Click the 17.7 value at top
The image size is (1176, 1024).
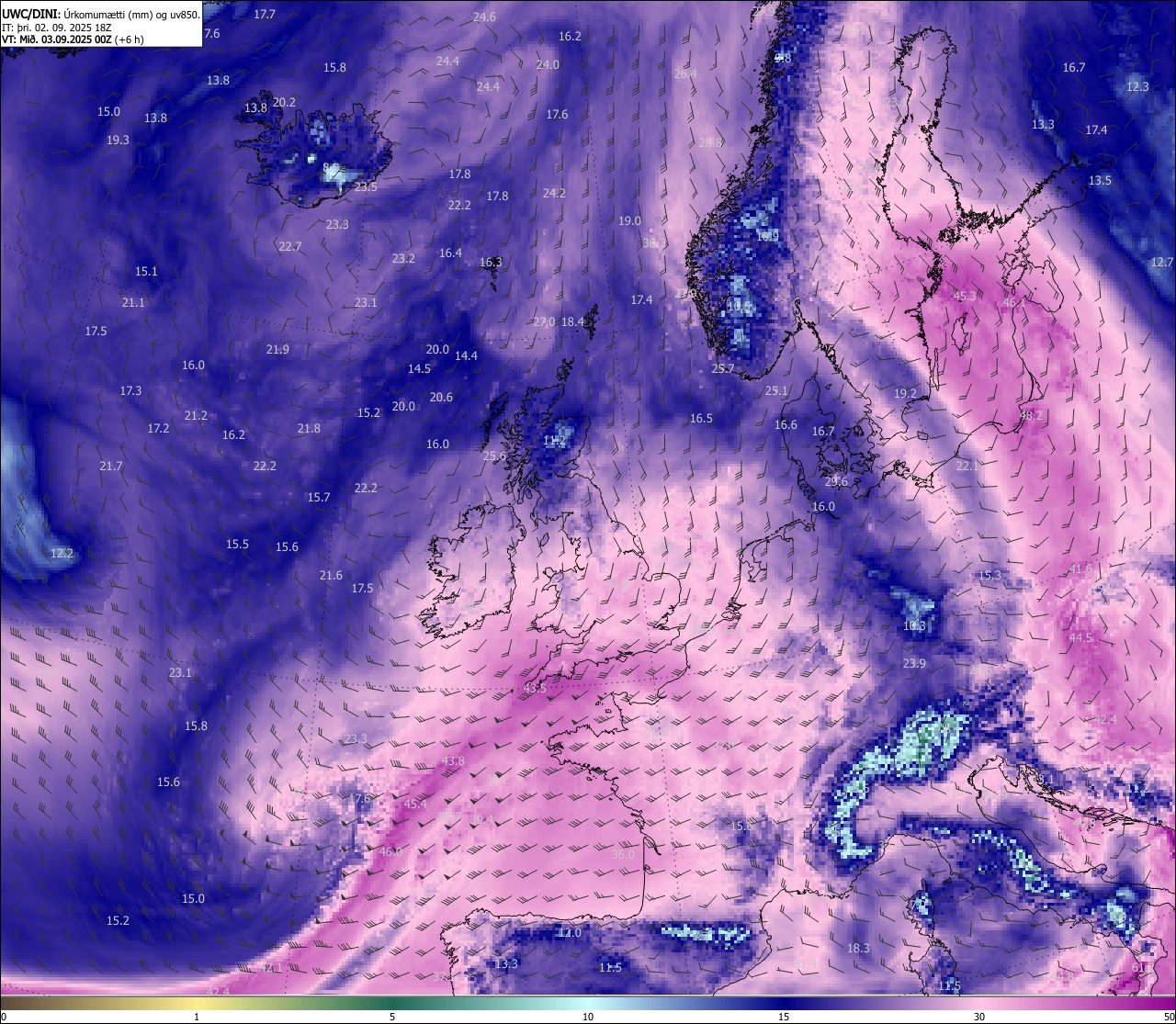click(x=265, y=14)
